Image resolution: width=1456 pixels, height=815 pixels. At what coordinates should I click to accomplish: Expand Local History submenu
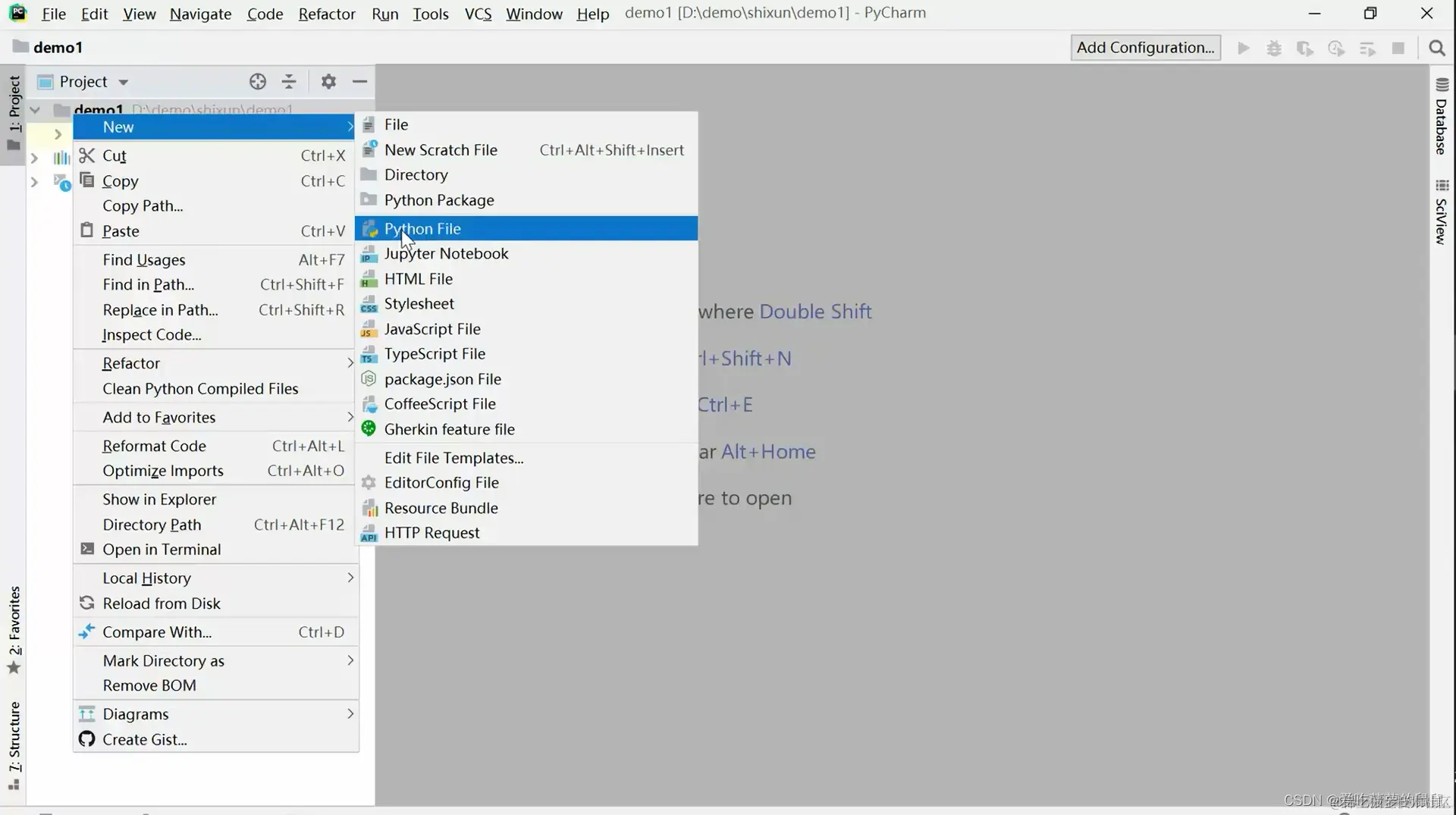coord(215,578)
